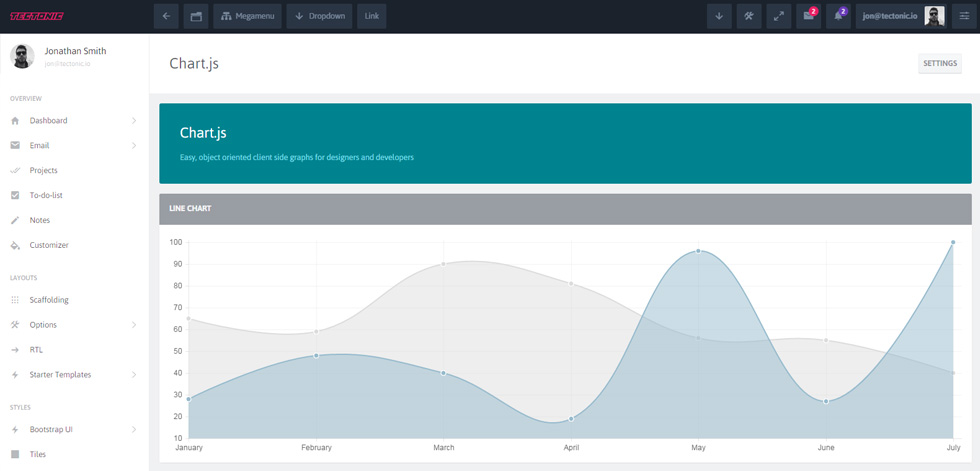
Task: Click the sliders settings icon at far right
Action: point(964,16)
